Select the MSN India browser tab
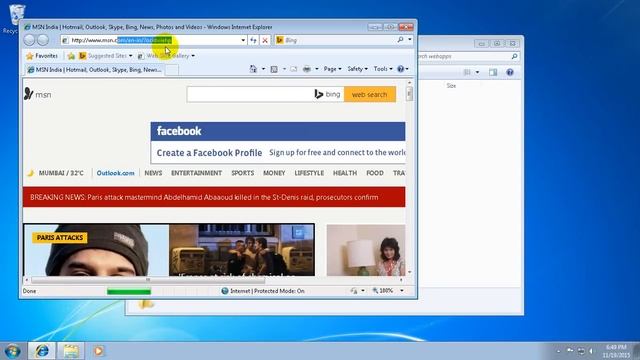Screen dimensions: 640x360 95,70
